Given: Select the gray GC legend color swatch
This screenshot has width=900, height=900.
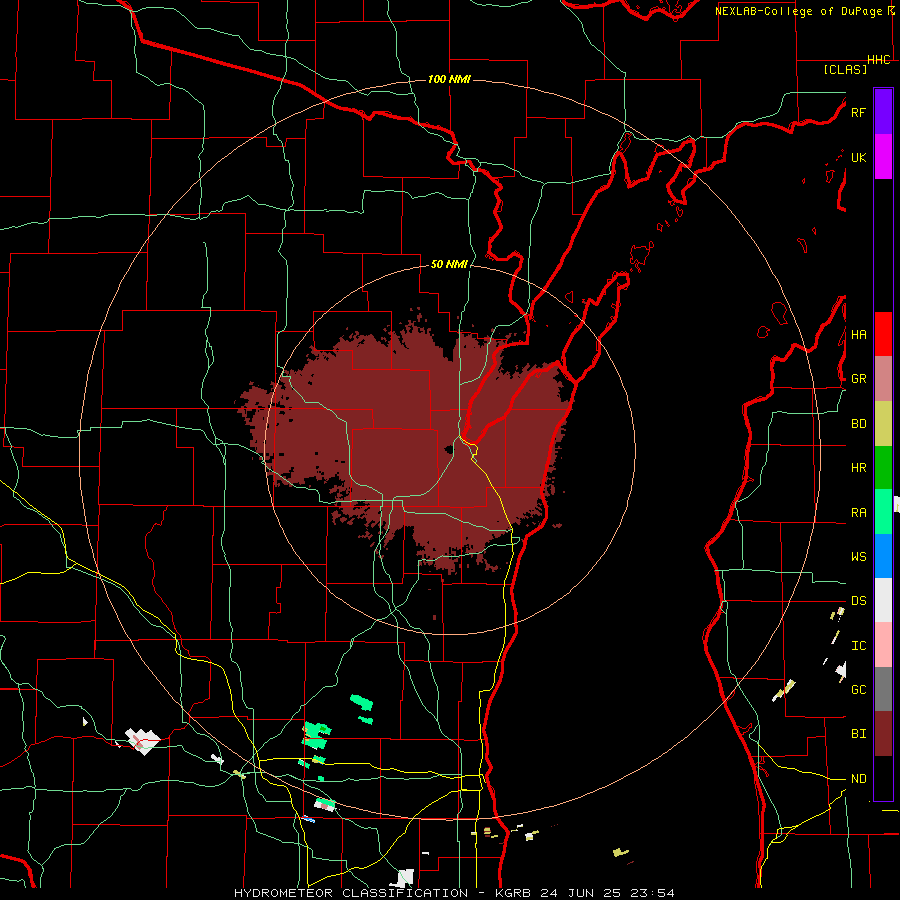Looking at the screenshot, I should point(883,689).
